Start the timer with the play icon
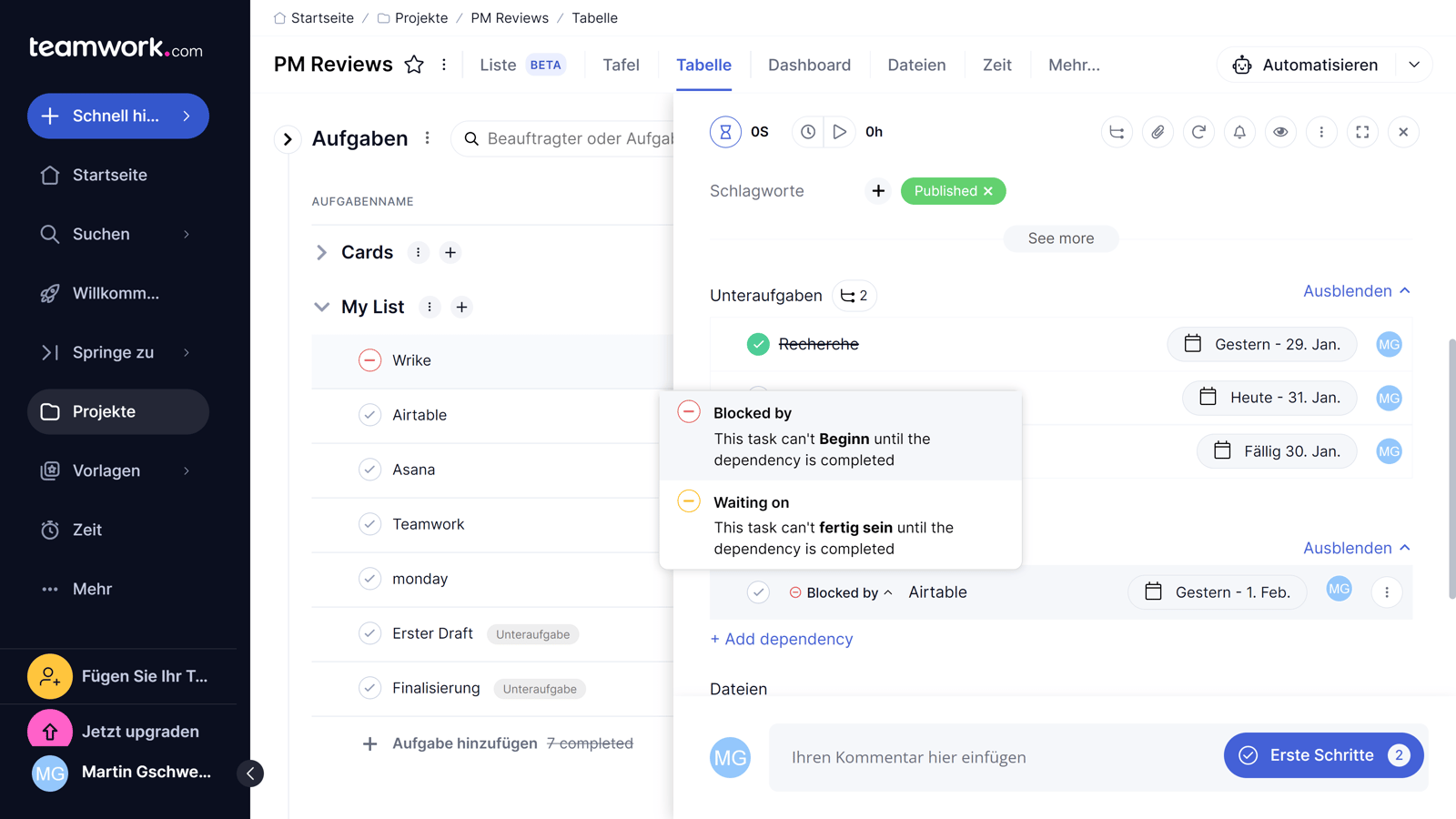The height and width of the screenshot is (819, 1456). click(x=839, y=131)
